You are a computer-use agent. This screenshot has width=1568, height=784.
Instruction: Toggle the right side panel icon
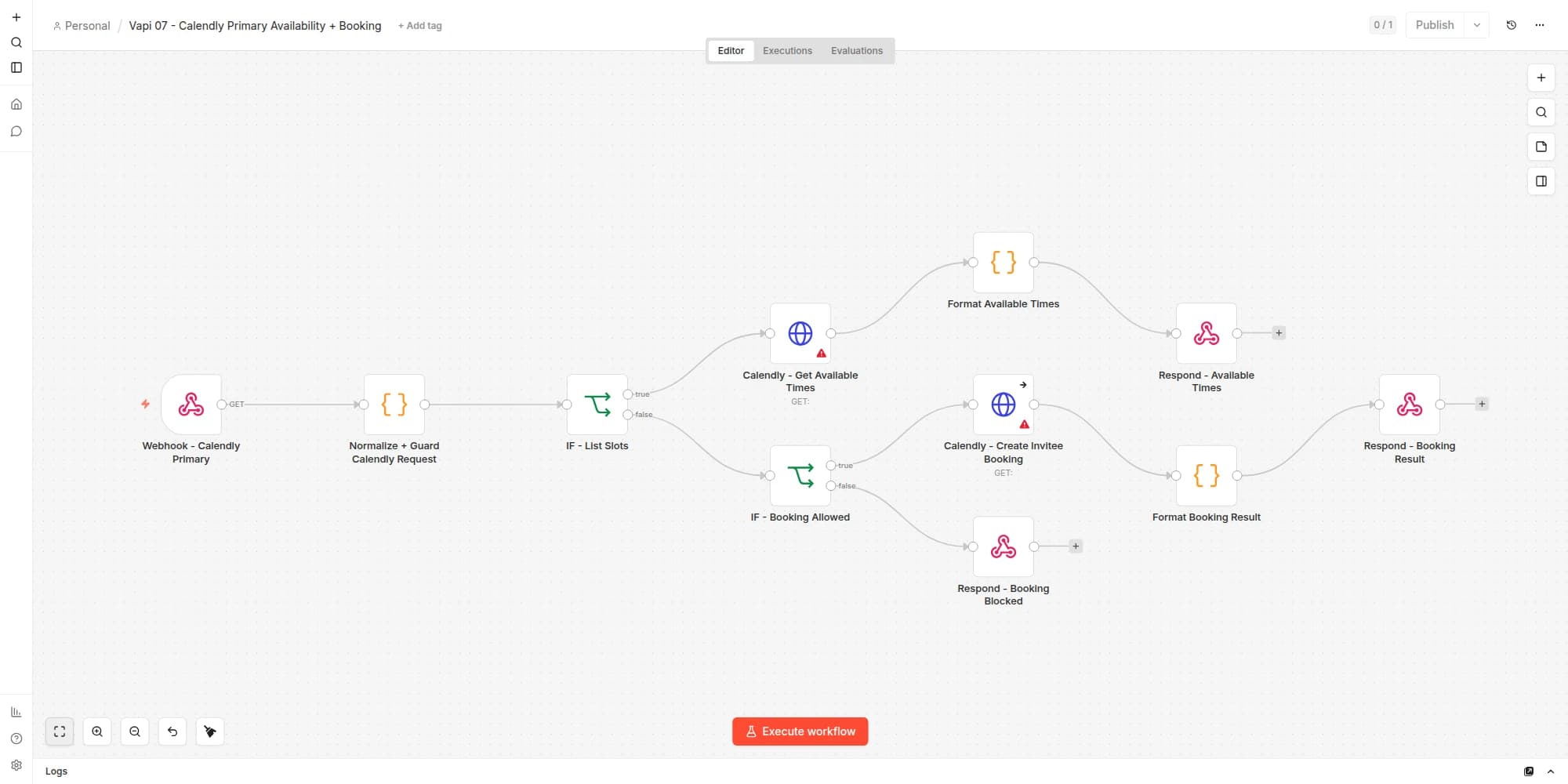[1541, 181]
